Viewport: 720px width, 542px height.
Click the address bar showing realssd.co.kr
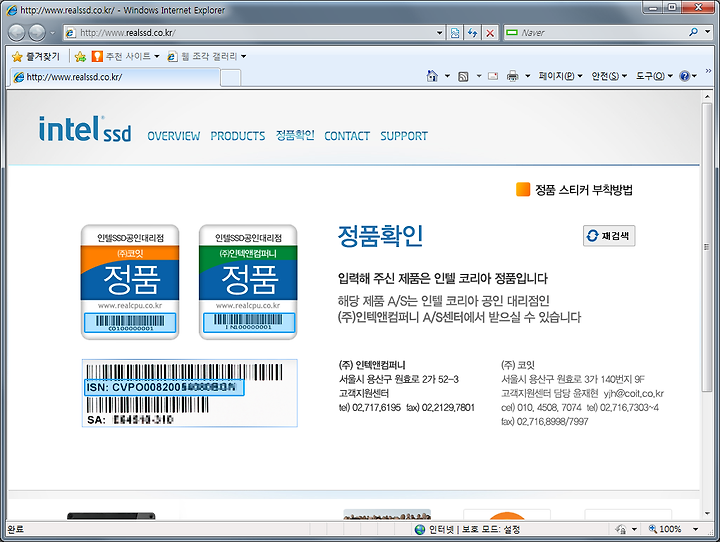pos(250,33)
